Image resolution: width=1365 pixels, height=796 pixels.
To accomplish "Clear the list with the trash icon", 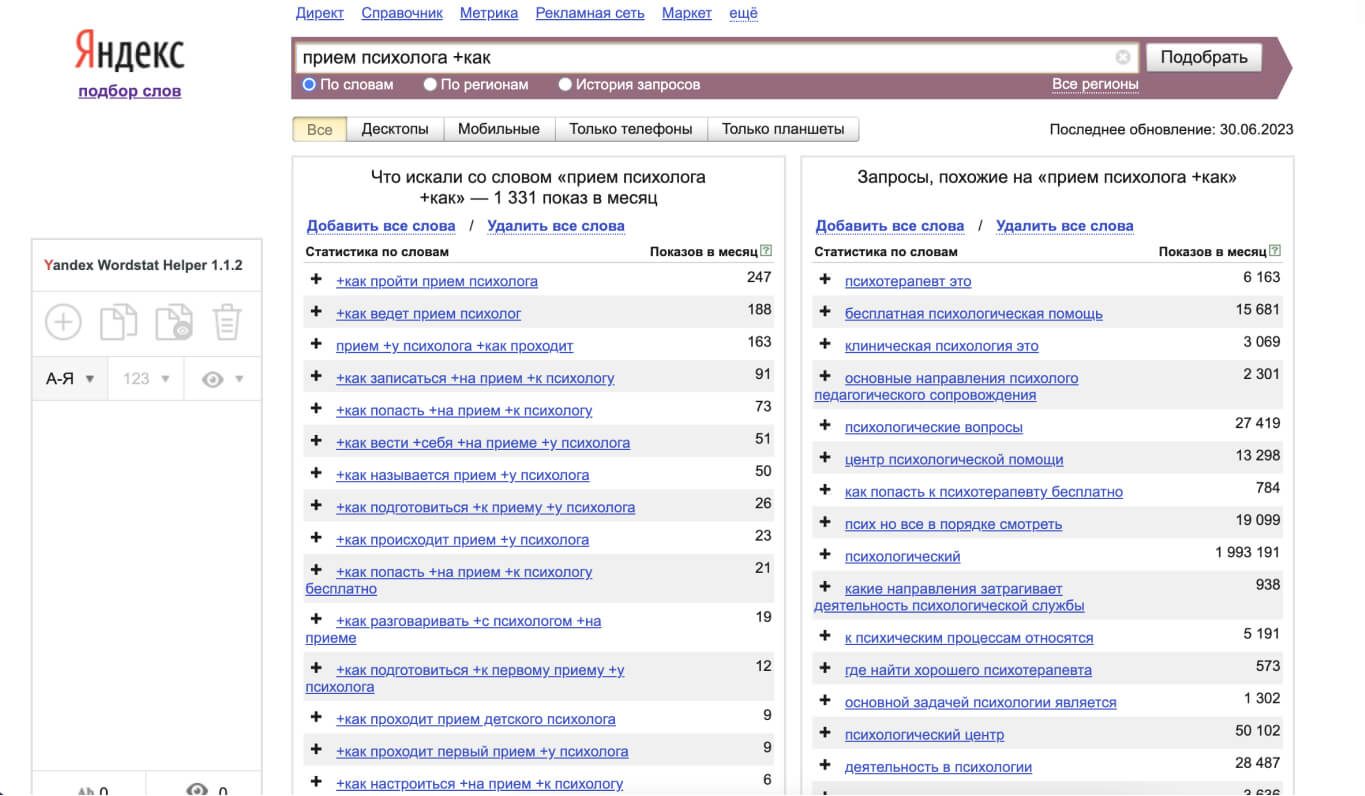I will tap(225, 321).
